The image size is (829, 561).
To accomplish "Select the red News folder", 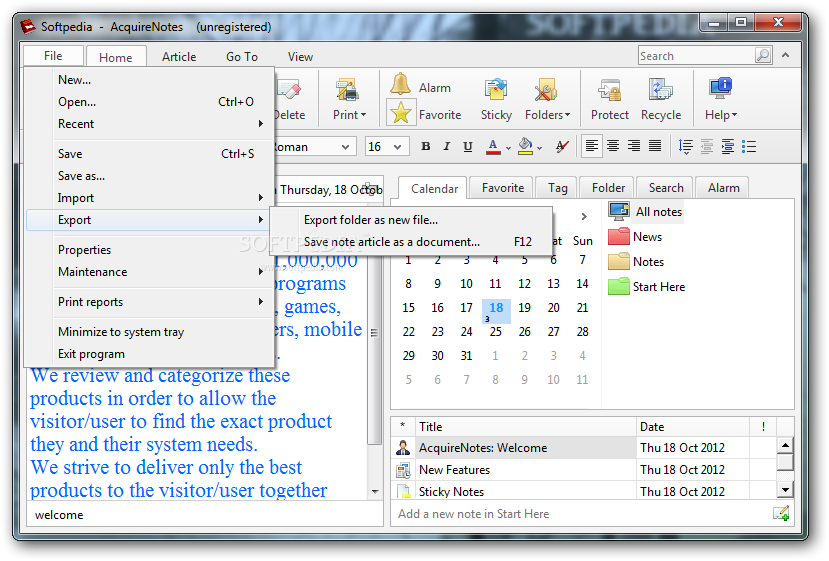I will (x=635, y=236).
